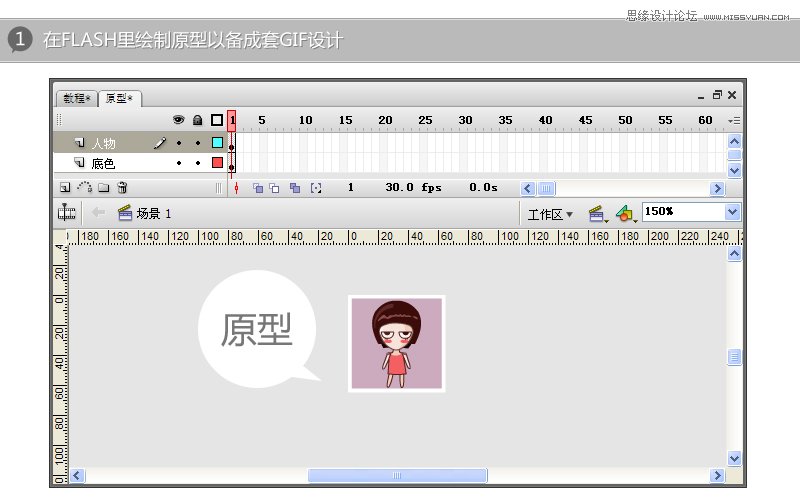Click the 场景 1 scene label
The width and height of the screenshot is (800, 500).
pos(154,213)
